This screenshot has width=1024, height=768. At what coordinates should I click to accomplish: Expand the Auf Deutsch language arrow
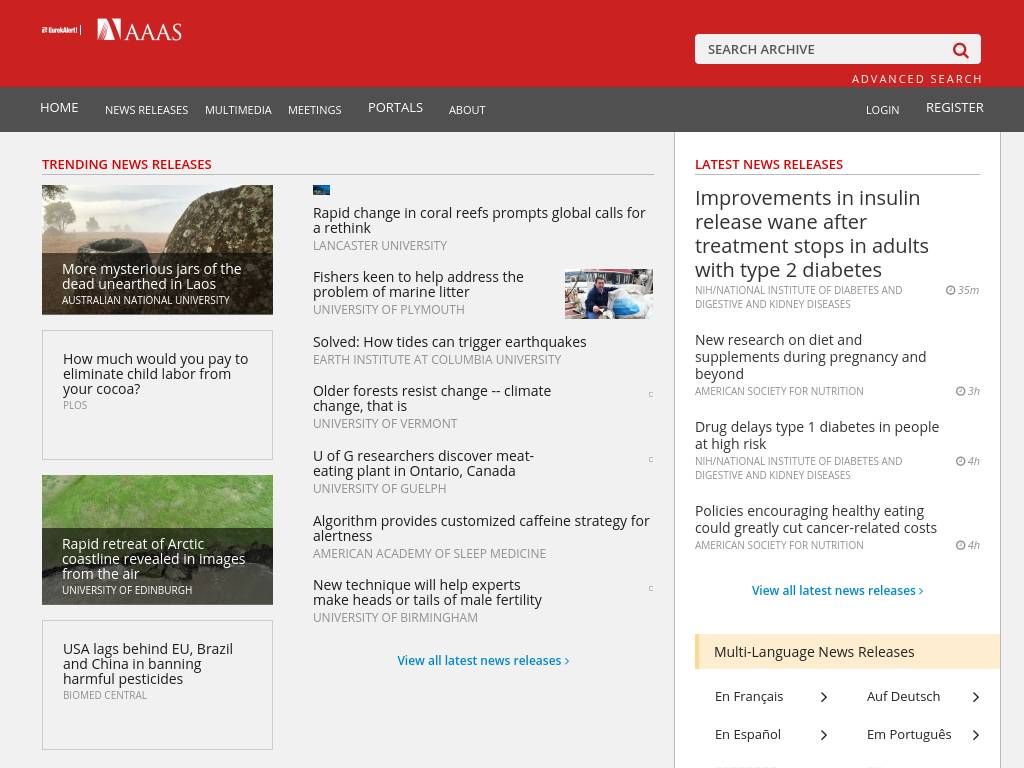pos(976,697)
